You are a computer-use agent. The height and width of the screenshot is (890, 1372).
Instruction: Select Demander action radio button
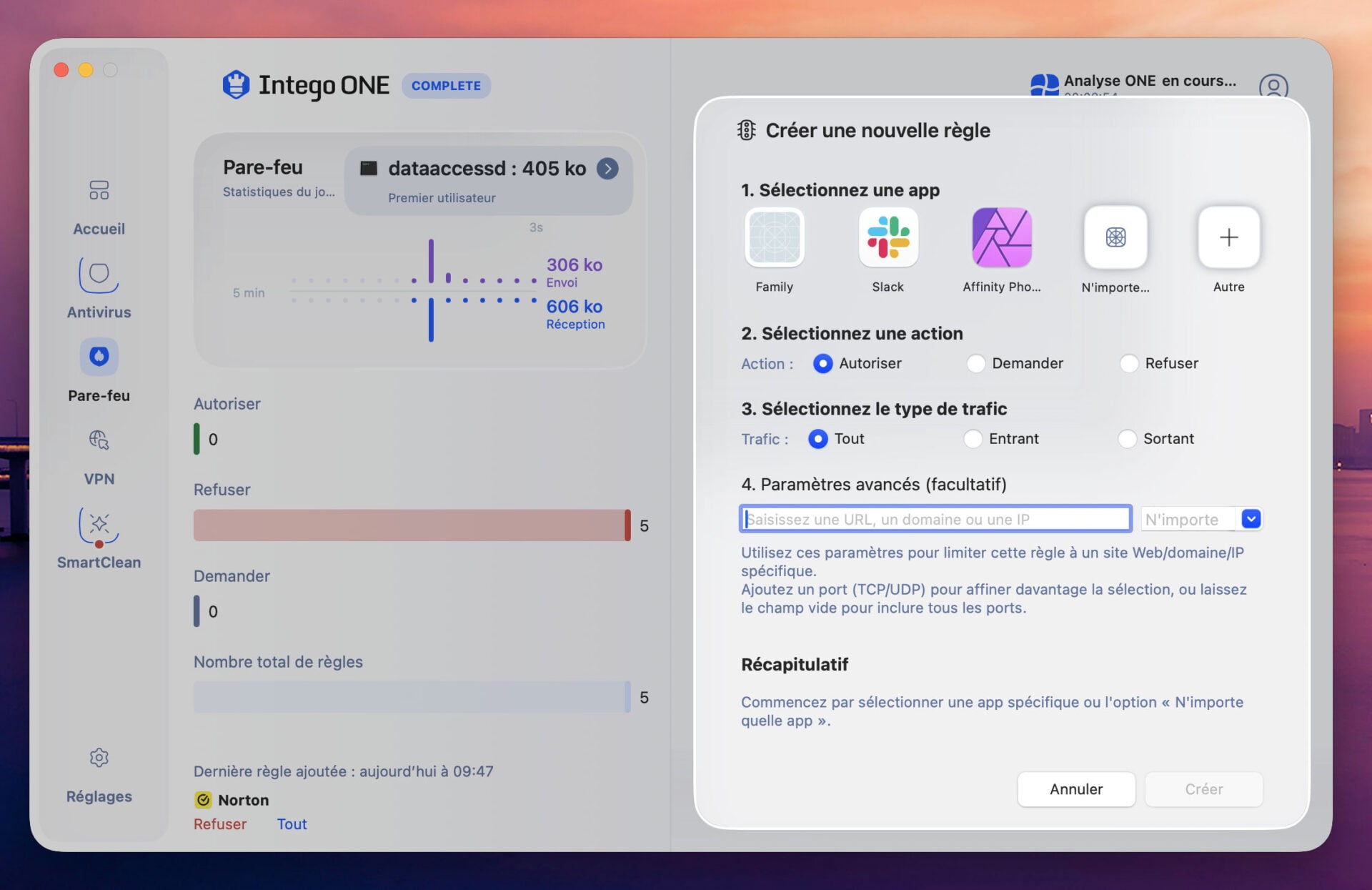tap(976, 364)
